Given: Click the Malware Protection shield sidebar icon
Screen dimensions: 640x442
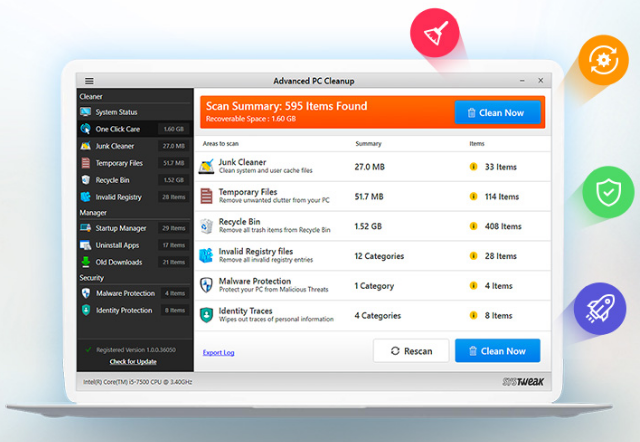Looking at the screenshot, I should pyautogui.click(x=86, y=293).
